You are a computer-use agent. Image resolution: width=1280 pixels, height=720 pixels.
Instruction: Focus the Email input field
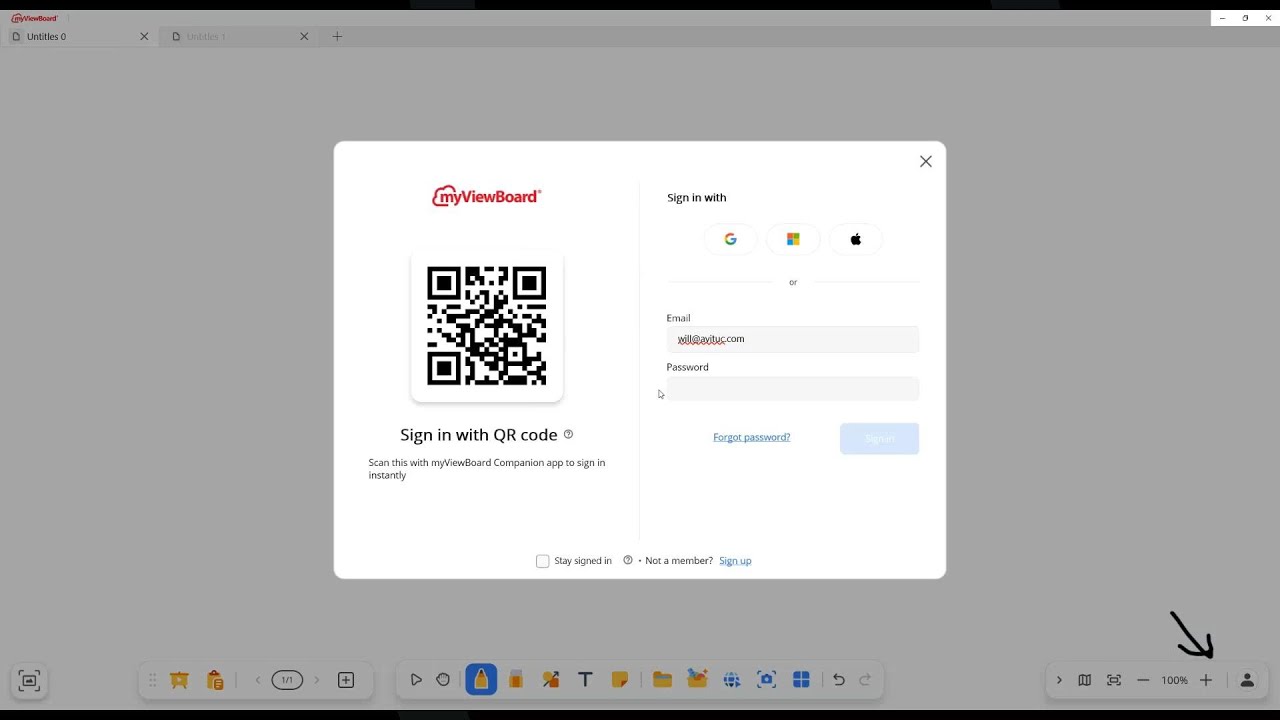[793, 339]
